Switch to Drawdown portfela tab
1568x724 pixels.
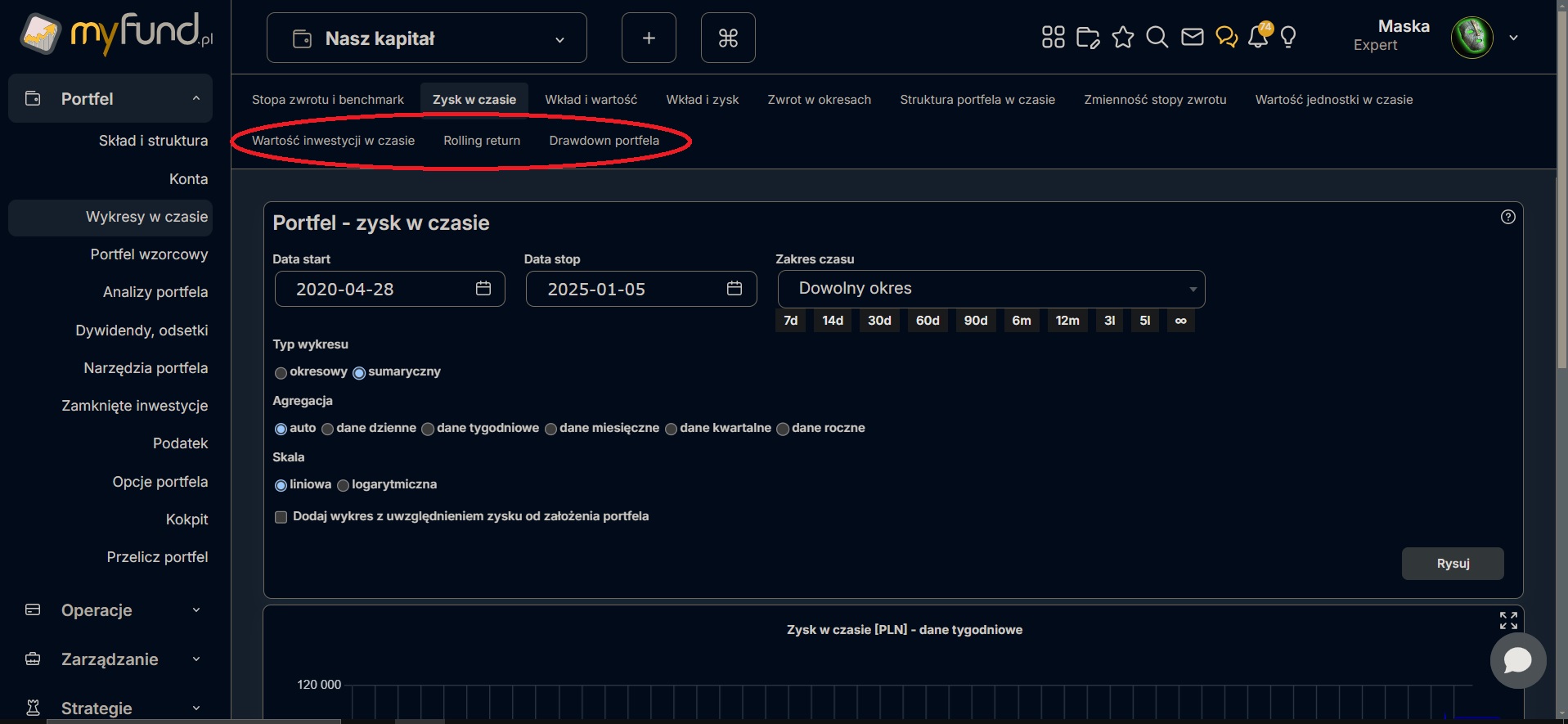[x=604, y=141]
